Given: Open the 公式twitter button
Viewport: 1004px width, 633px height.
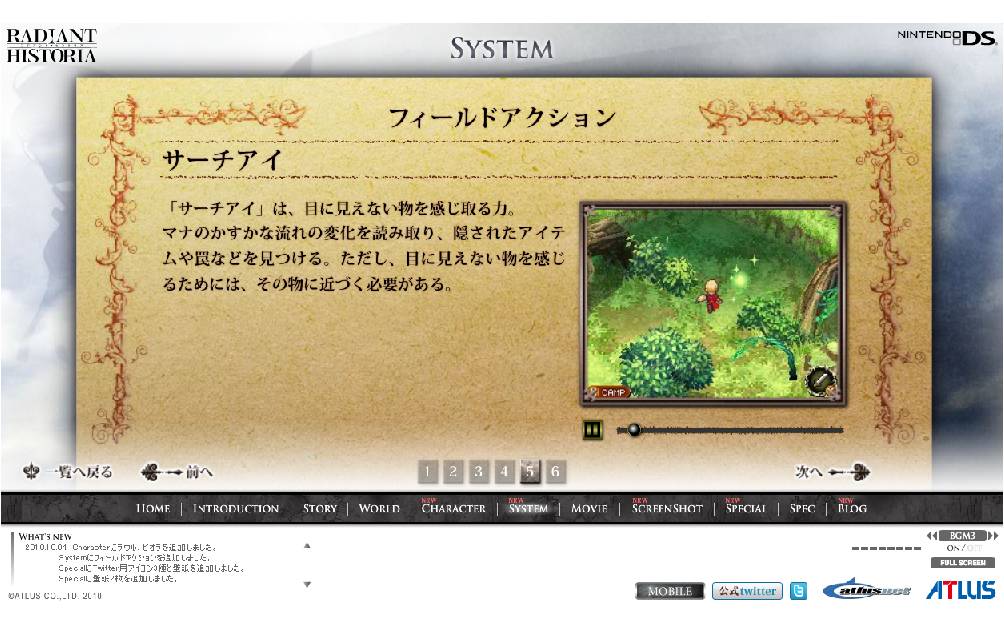Looking at the screenshot, I should coord(747,591).
